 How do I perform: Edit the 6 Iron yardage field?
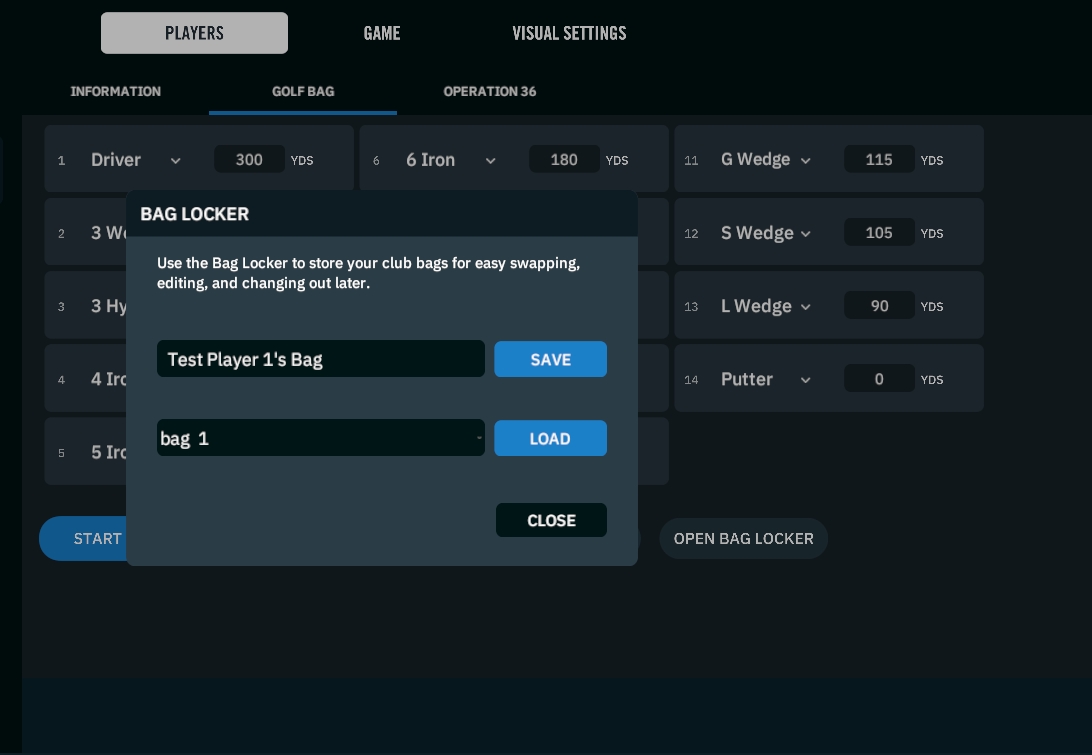tap(564, 160)
